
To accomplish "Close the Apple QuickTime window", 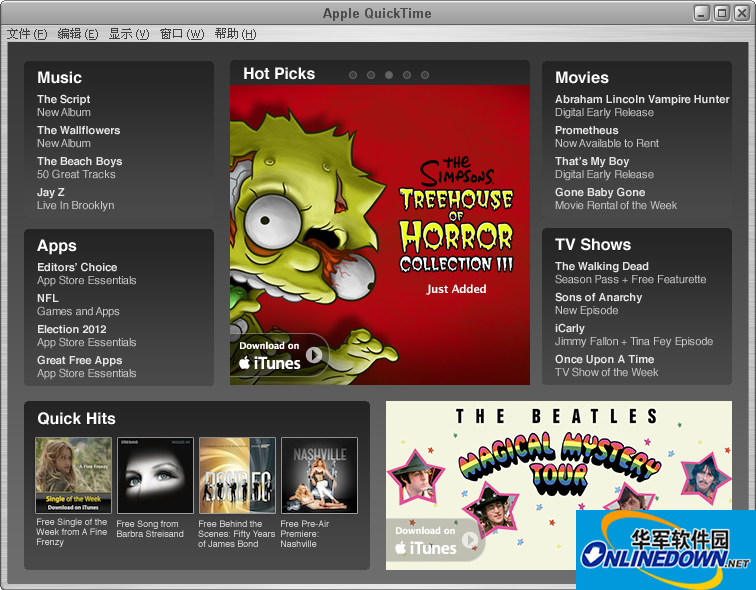I will [742, 13].
